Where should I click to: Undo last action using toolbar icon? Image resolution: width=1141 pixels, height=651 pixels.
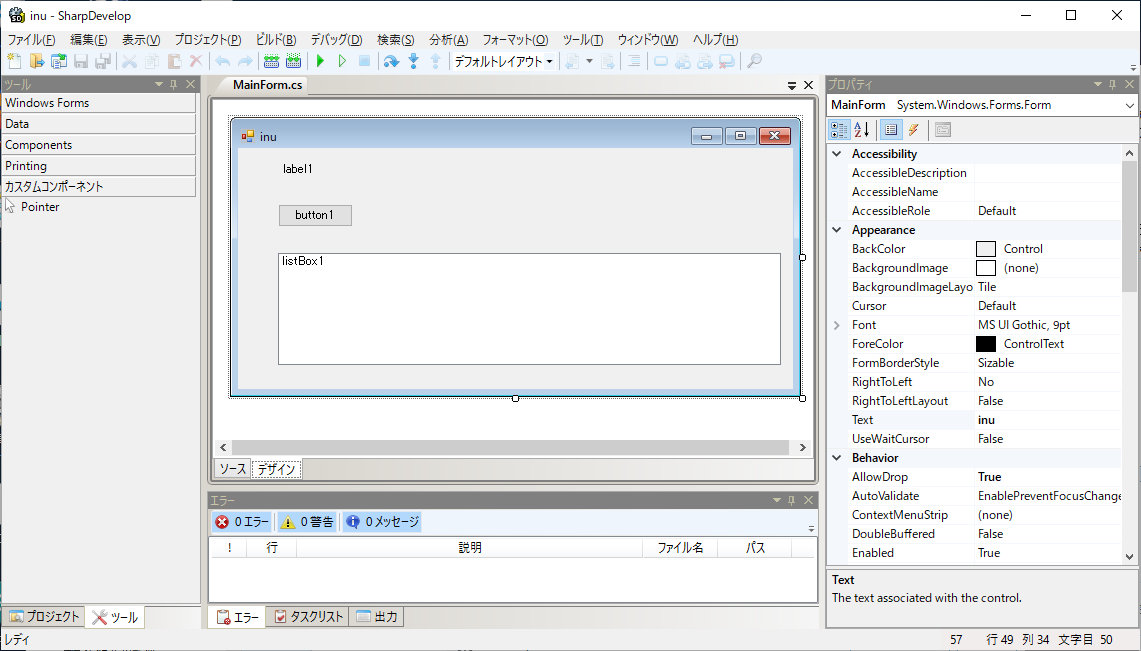(221, 60)
